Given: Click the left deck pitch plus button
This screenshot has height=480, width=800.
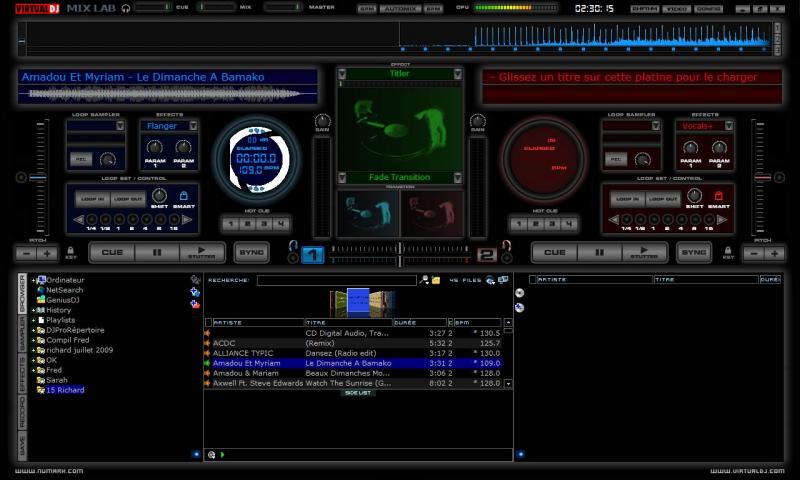Looking at the screenshot, I should pyautogui.click(x=45, y=253).
